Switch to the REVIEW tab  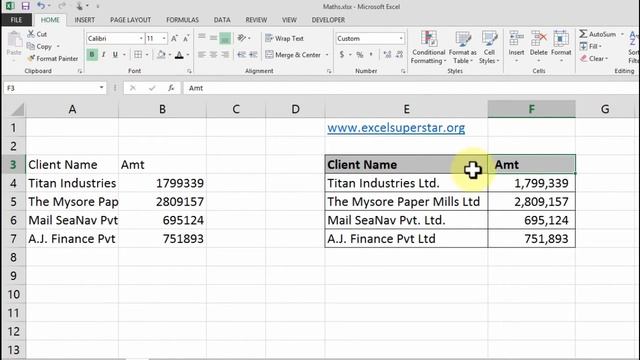pyautogui.click(x=256, y=20)
